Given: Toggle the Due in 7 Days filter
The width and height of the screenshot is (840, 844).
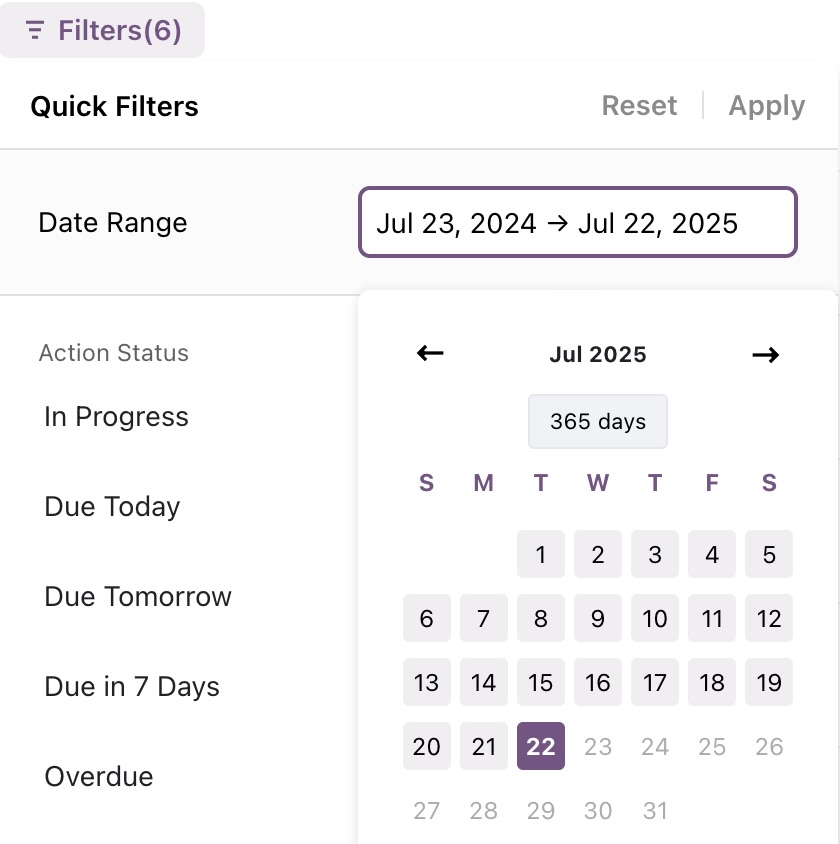Looking at the screenshot, I should point(132,687).
